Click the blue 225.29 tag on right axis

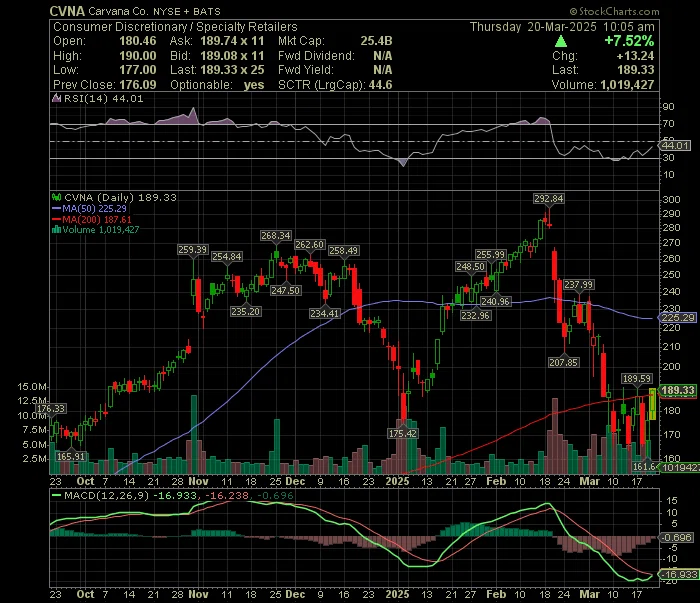pos(677,318)
